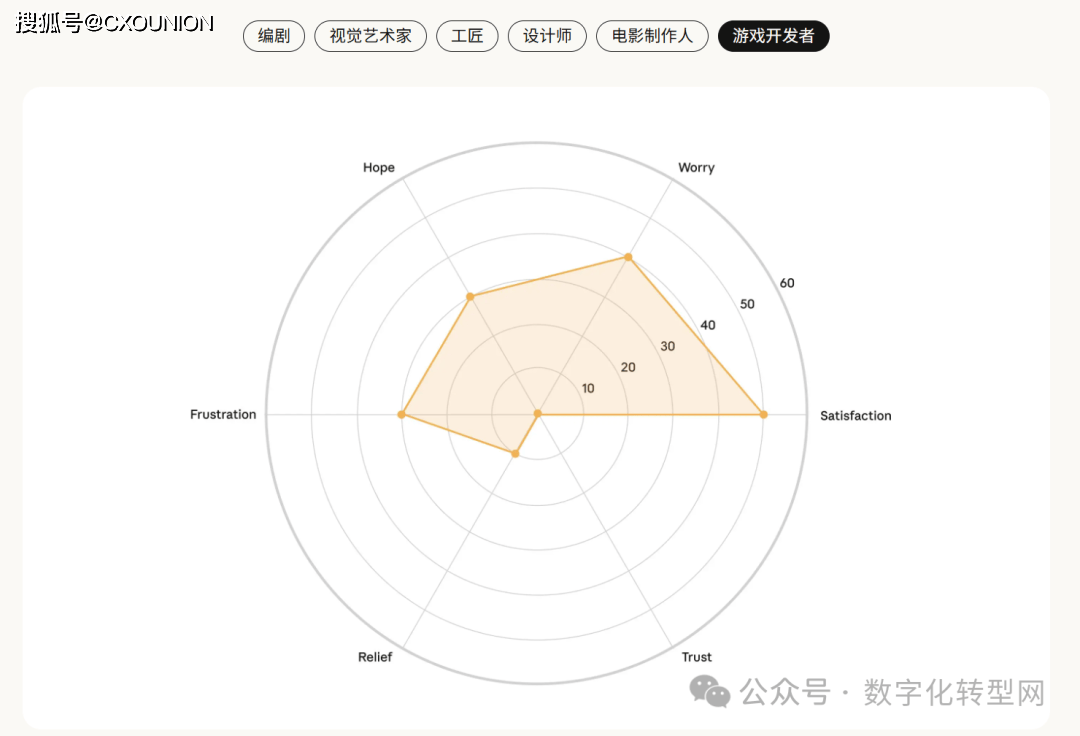
Task: Click the WeChat logo icon in watermark
Action: pos(713,691)
